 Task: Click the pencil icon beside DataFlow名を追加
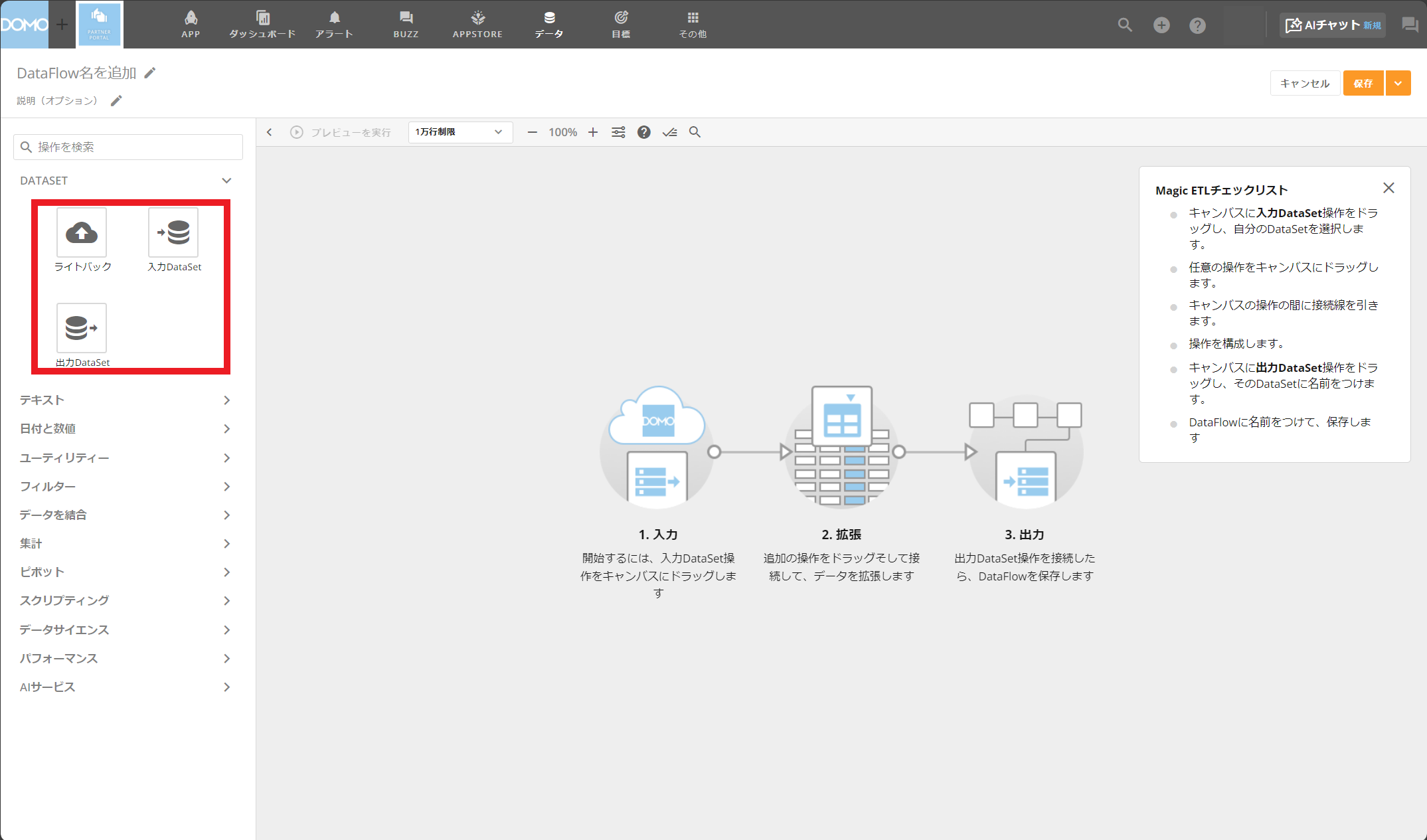pos(150,73)
